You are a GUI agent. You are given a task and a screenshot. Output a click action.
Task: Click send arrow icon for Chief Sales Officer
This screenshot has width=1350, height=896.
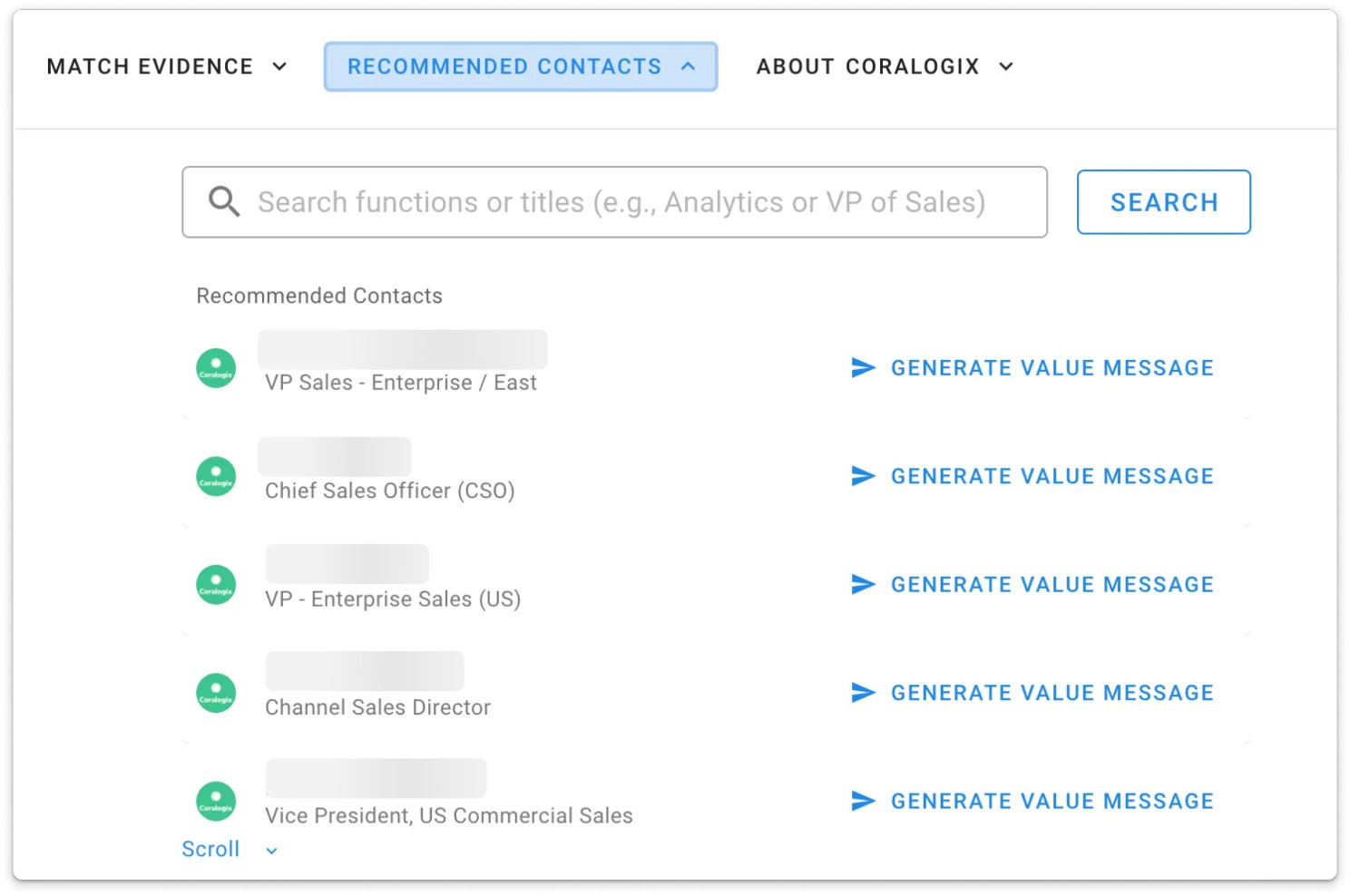tap(863, 476)
